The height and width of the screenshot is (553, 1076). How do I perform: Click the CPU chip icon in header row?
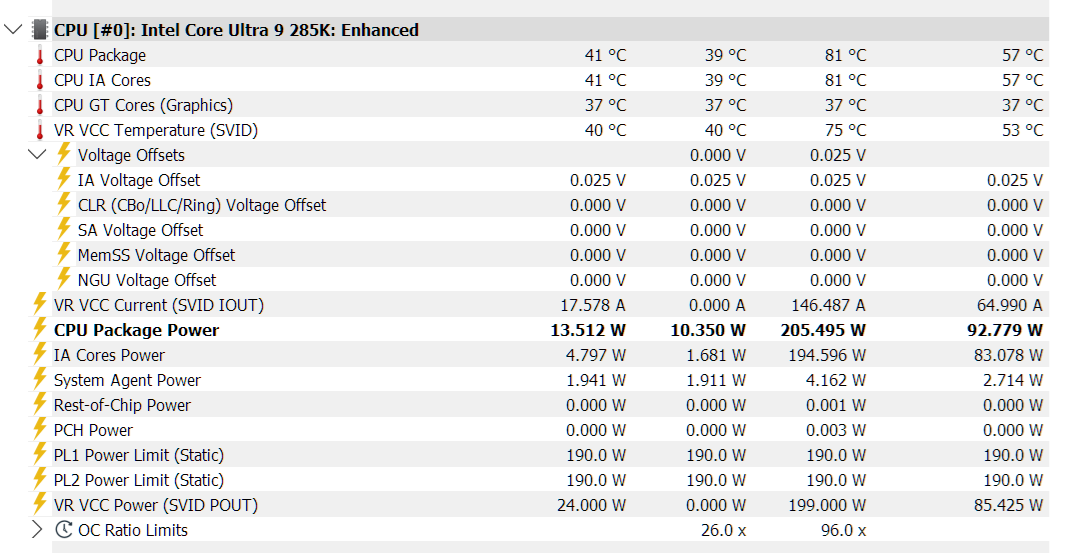tap(40, 30)
